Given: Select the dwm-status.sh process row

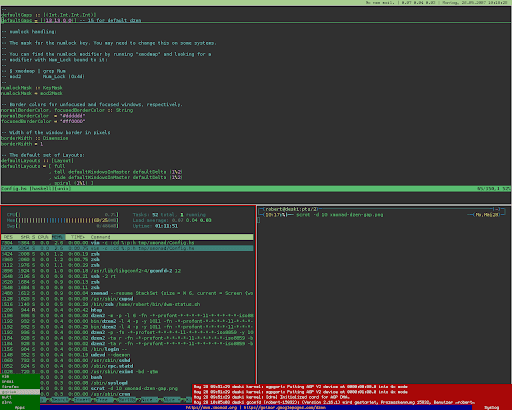Looking at the screenshot, I should coord(127,304).
